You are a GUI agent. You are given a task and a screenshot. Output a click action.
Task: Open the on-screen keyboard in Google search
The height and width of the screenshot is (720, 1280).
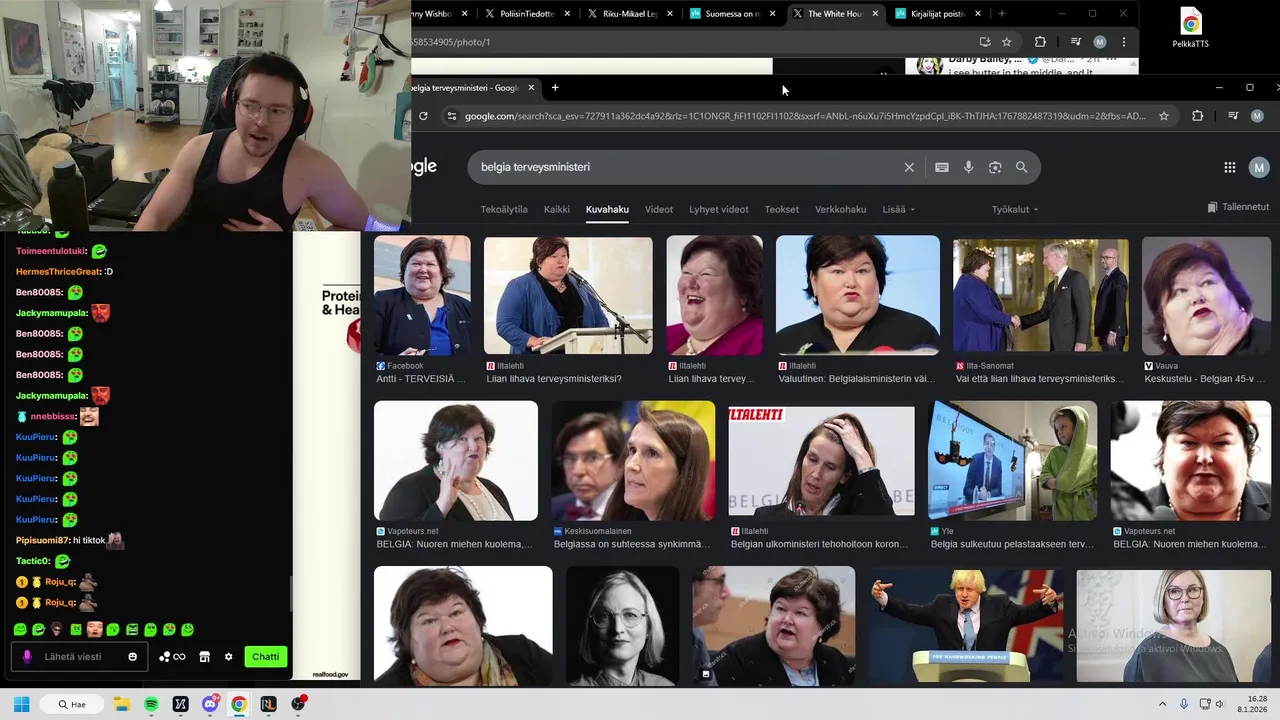click(941, 167)
